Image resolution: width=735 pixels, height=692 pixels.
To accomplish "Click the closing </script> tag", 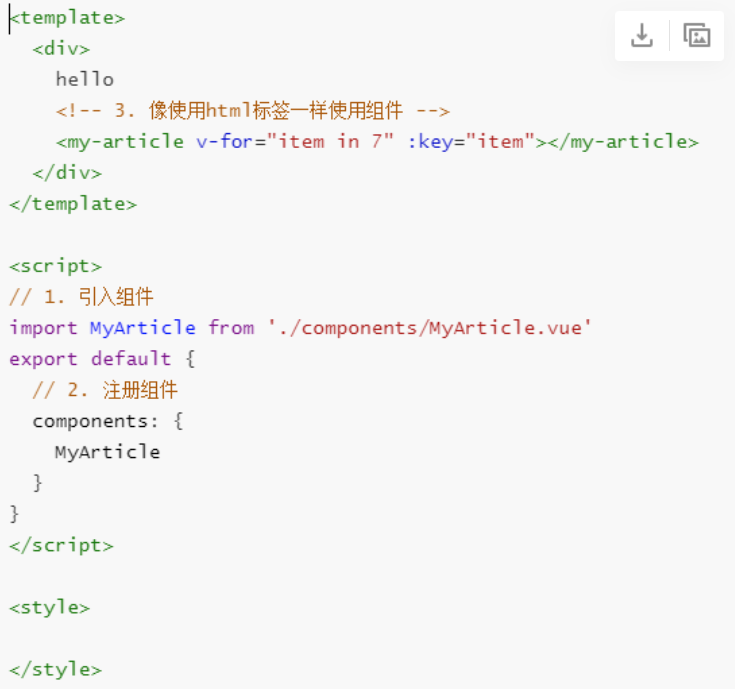I will [x=61, y=546].
